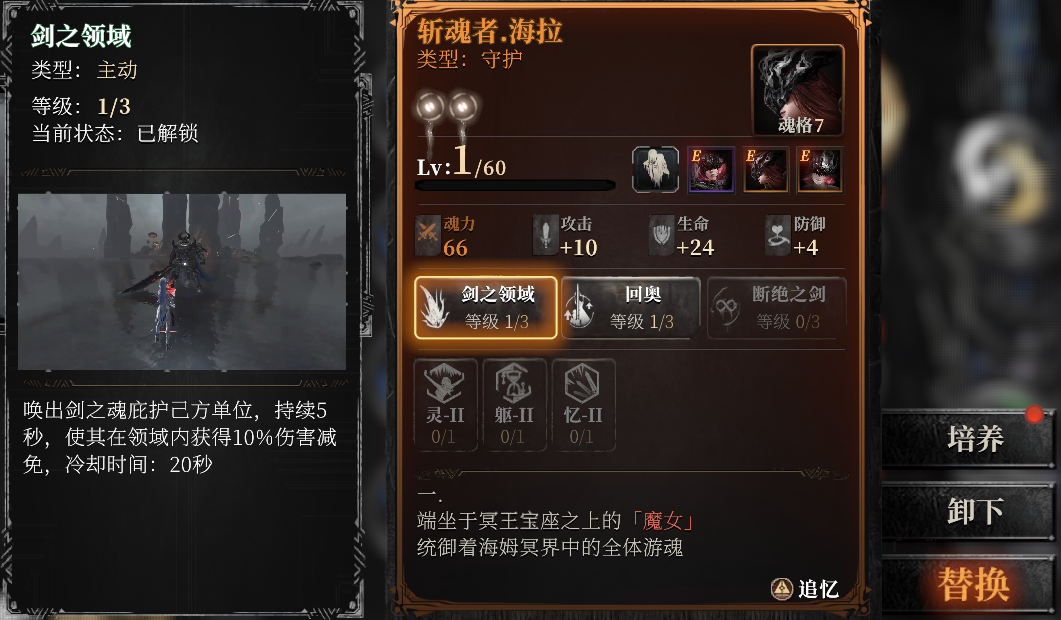The width and height of the screenshot is (1061, 620).
Task: Click the 卸下 button
Action: [x=969, y=512]
